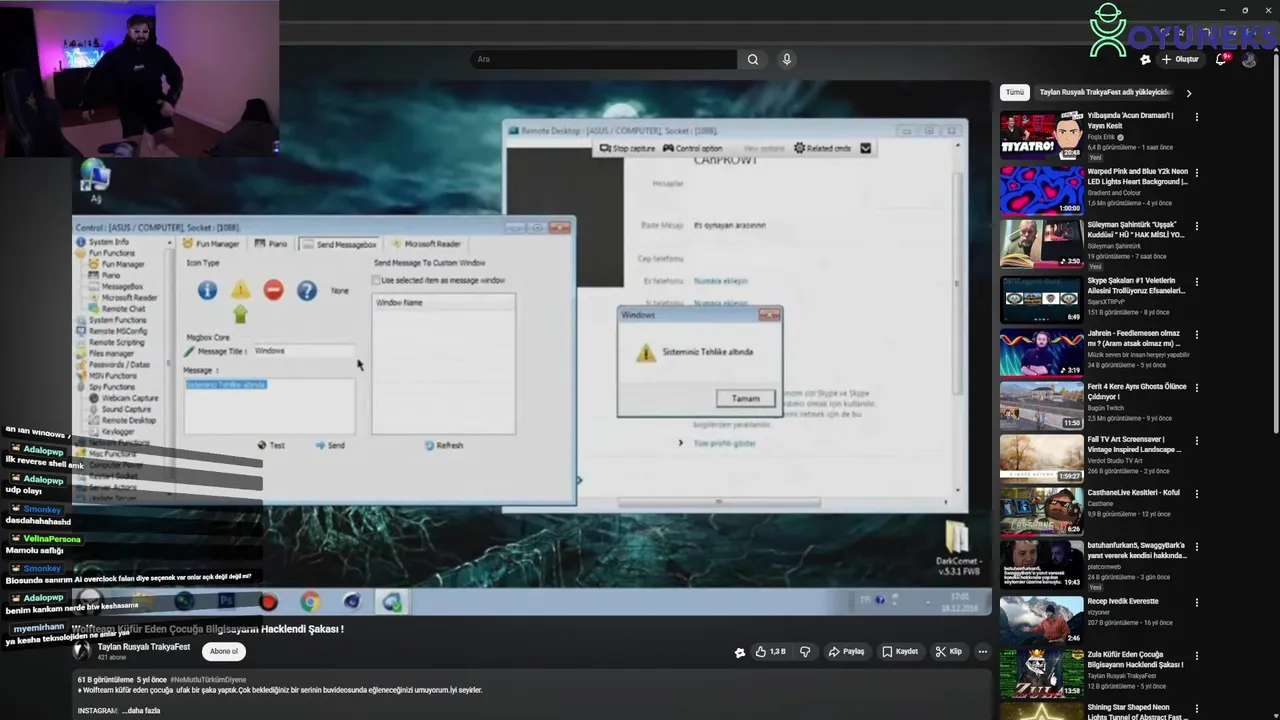1280x720 pixels.
Task: Start voice search with microphone icon
Action: [x=787, y=59]
